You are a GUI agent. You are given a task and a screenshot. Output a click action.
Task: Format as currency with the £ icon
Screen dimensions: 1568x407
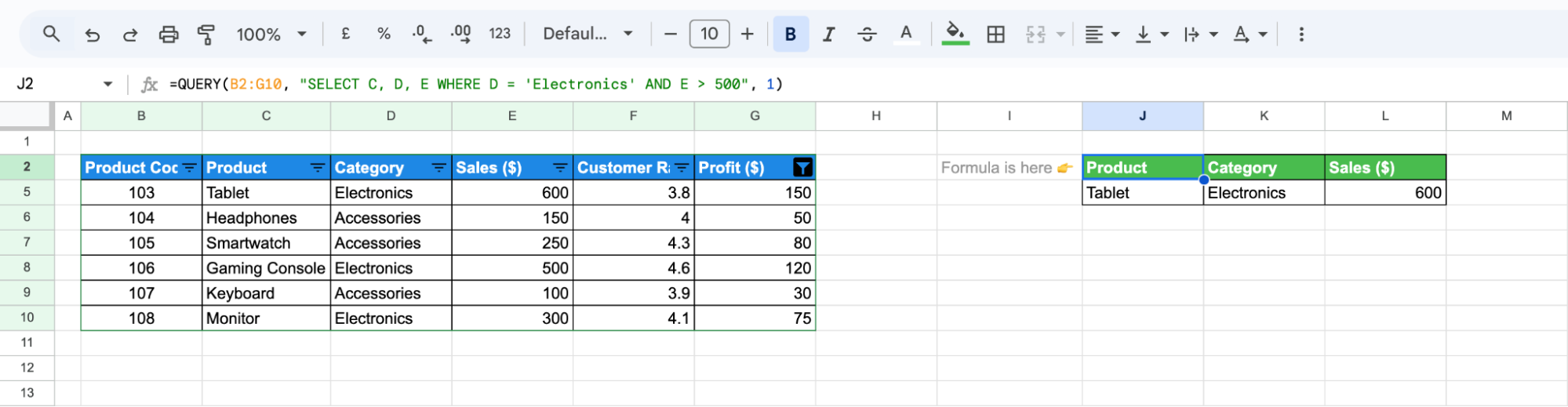(345, 34)
